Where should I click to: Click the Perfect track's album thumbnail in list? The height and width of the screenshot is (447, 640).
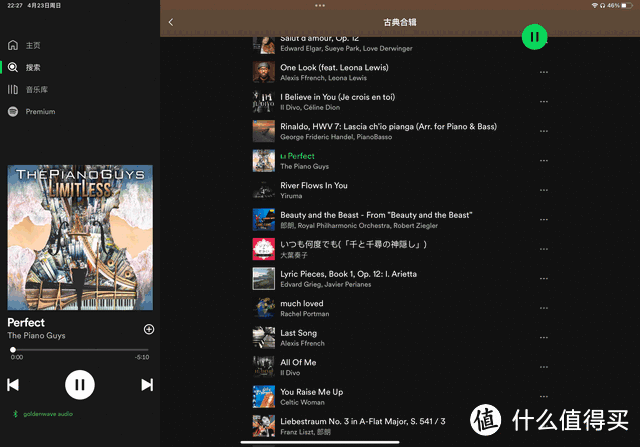point(264,160)
